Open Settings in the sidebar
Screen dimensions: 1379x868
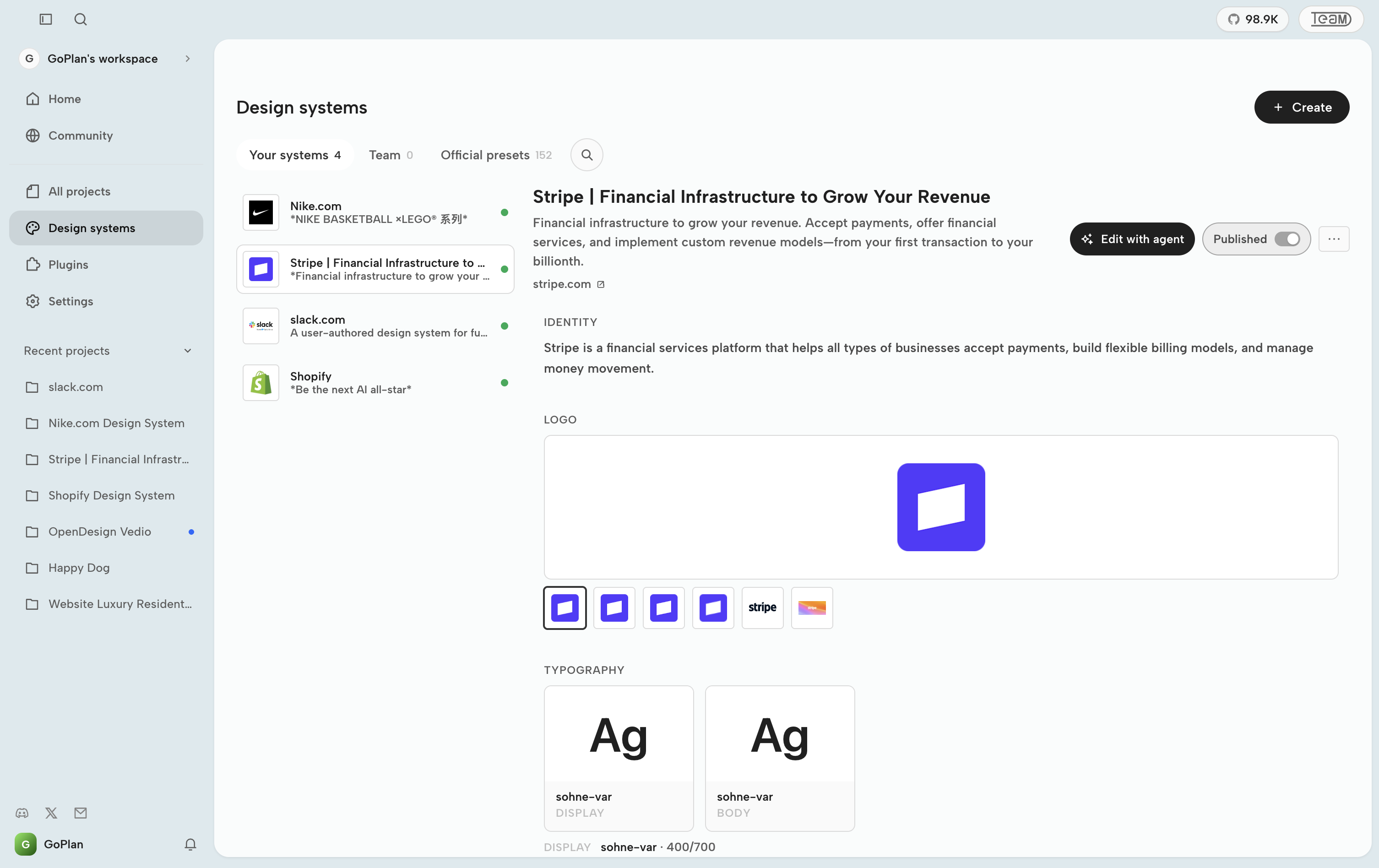click(106, 301)
